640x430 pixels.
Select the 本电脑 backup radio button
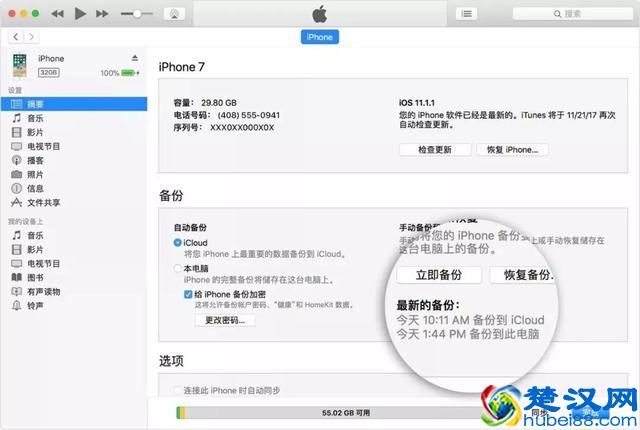click(178, 268)
